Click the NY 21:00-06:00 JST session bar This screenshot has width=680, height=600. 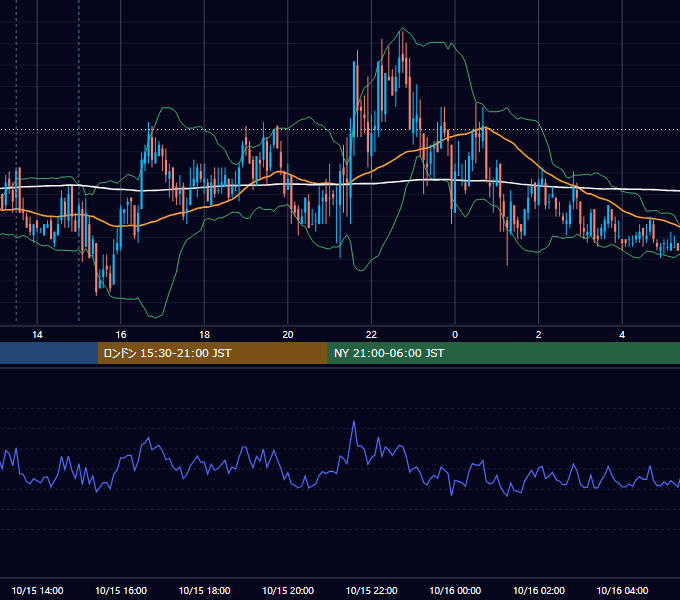point(503,353)
